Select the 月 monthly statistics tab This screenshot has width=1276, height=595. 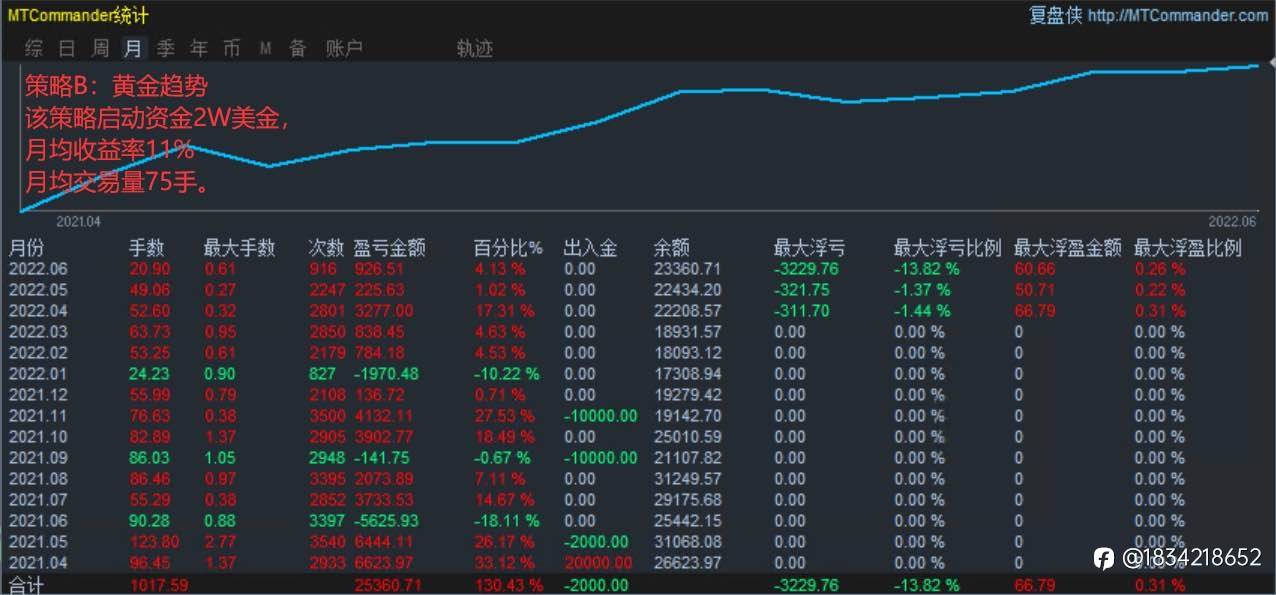point(134,48)
